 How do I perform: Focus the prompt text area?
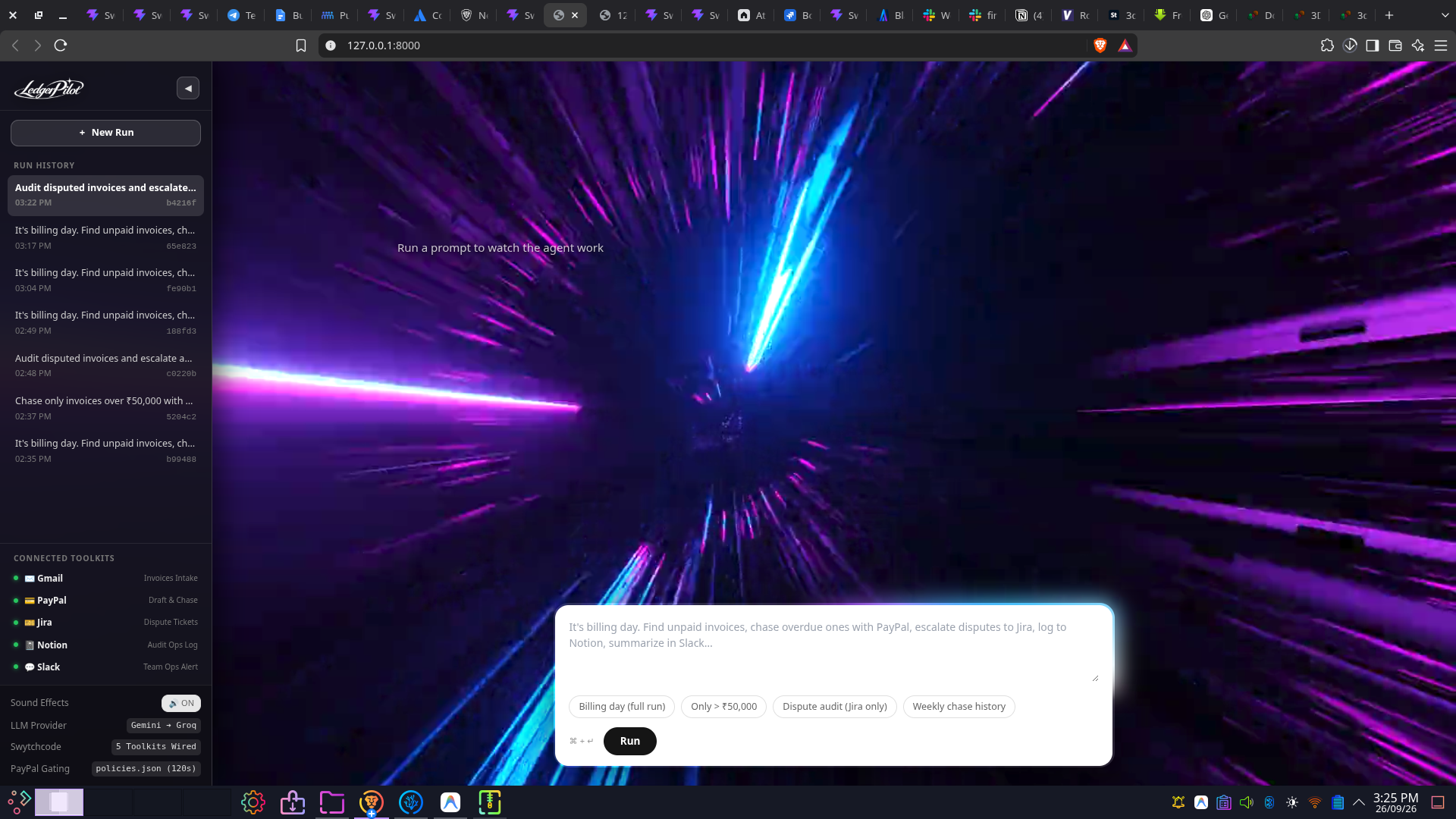(833, 651)
